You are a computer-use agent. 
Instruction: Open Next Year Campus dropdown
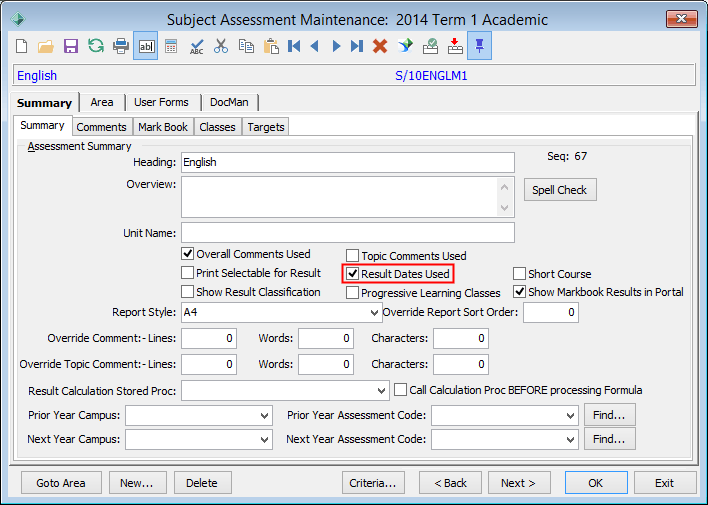[x=265, y=440]
